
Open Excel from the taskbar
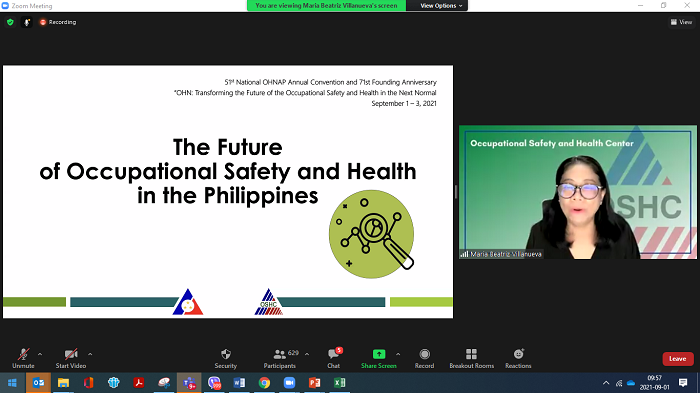(340, 383)
